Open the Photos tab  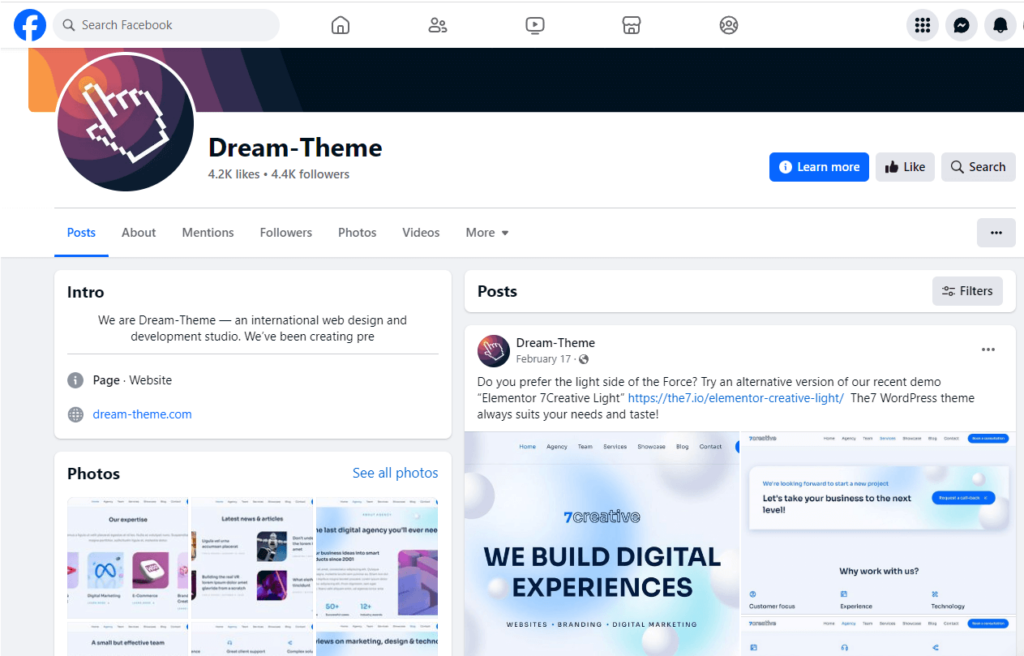tap(357, 233)
